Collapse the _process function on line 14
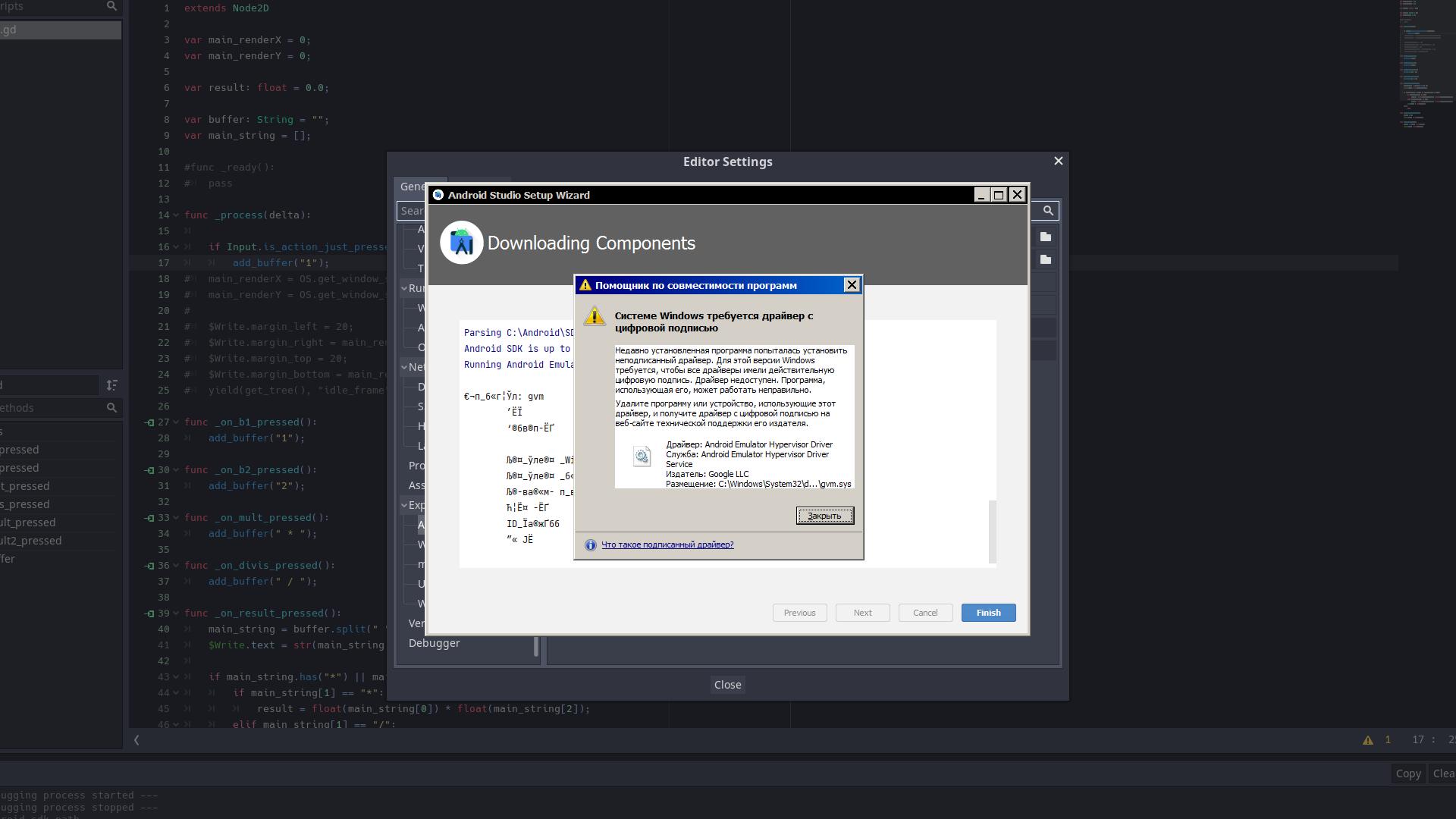 [x=176, y=215]
